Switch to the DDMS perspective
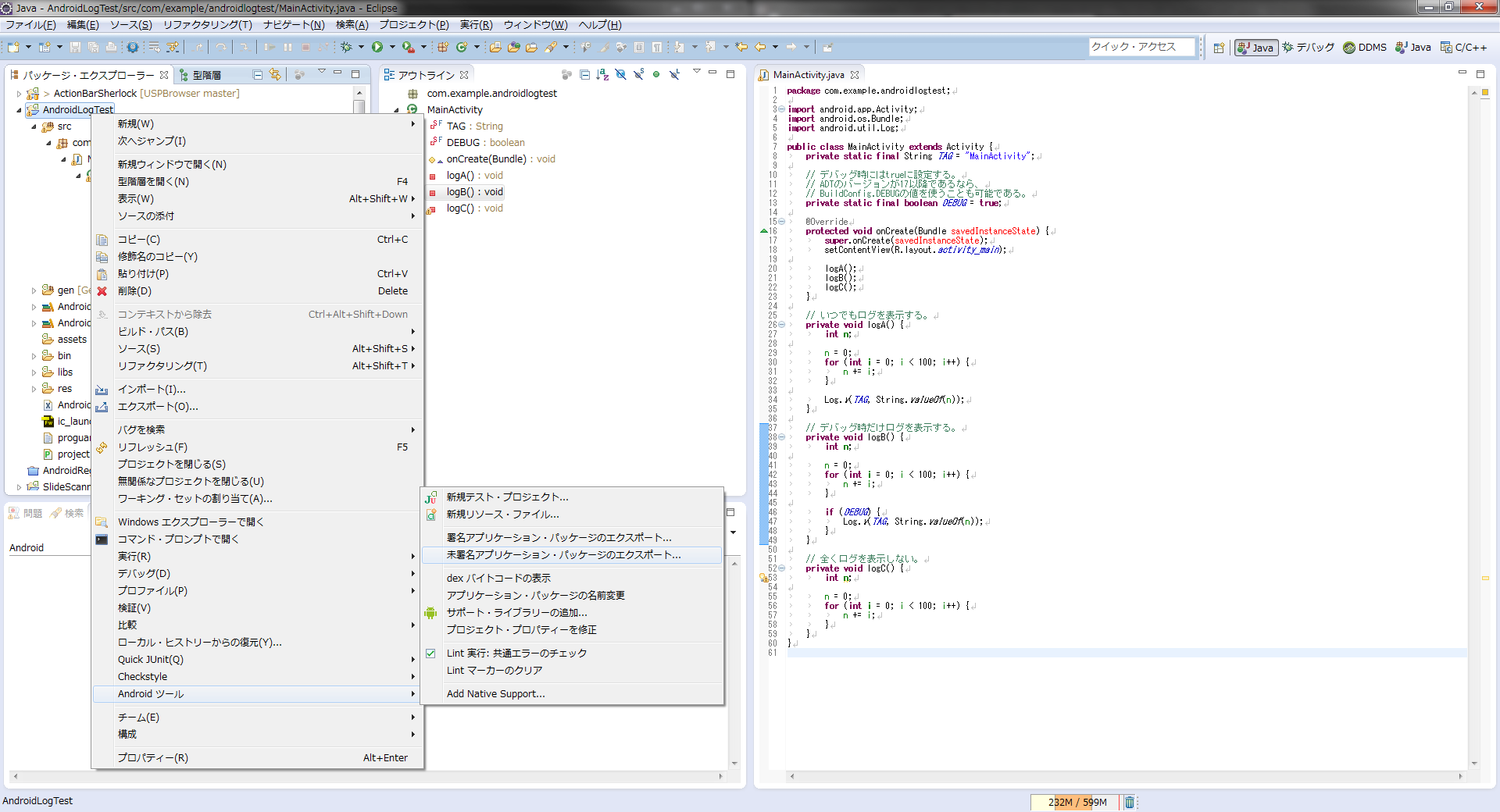The image size is (1500, 812). pos(1365,48)
